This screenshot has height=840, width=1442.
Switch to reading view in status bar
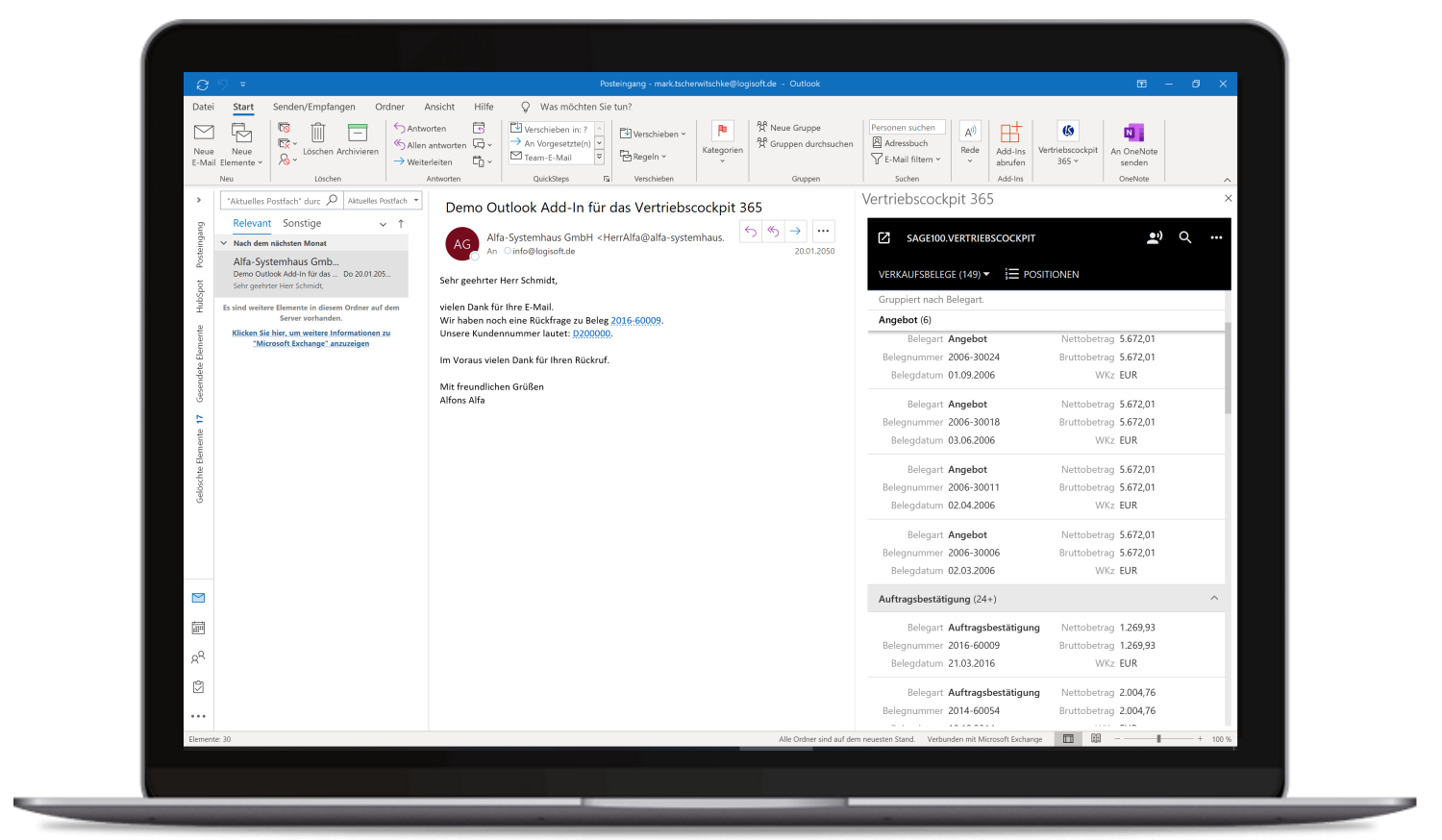tap(1096, 739)
